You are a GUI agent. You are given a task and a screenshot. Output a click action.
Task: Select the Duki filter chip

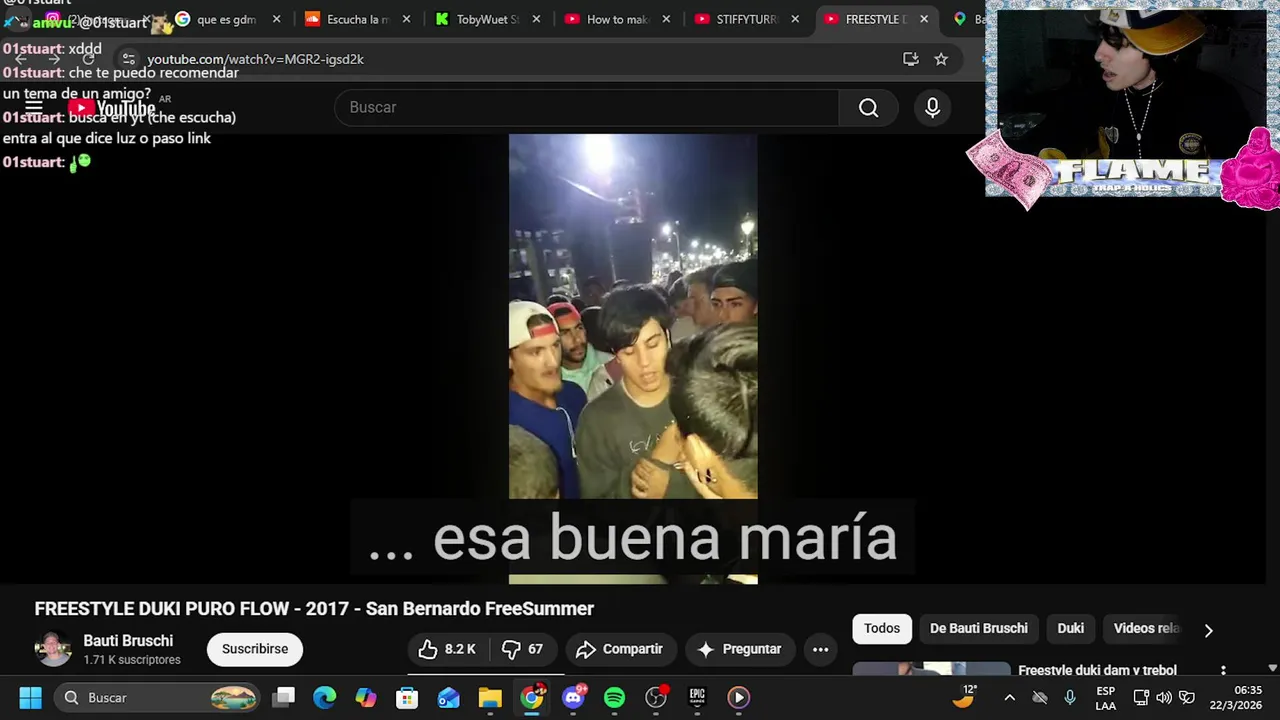(1071, 628)
